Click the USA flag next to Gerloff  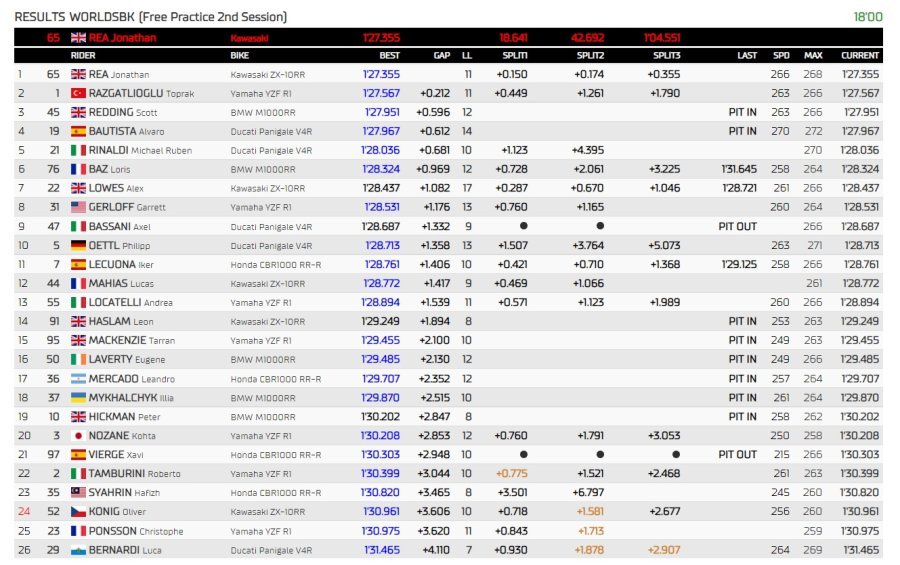[78, 207]
